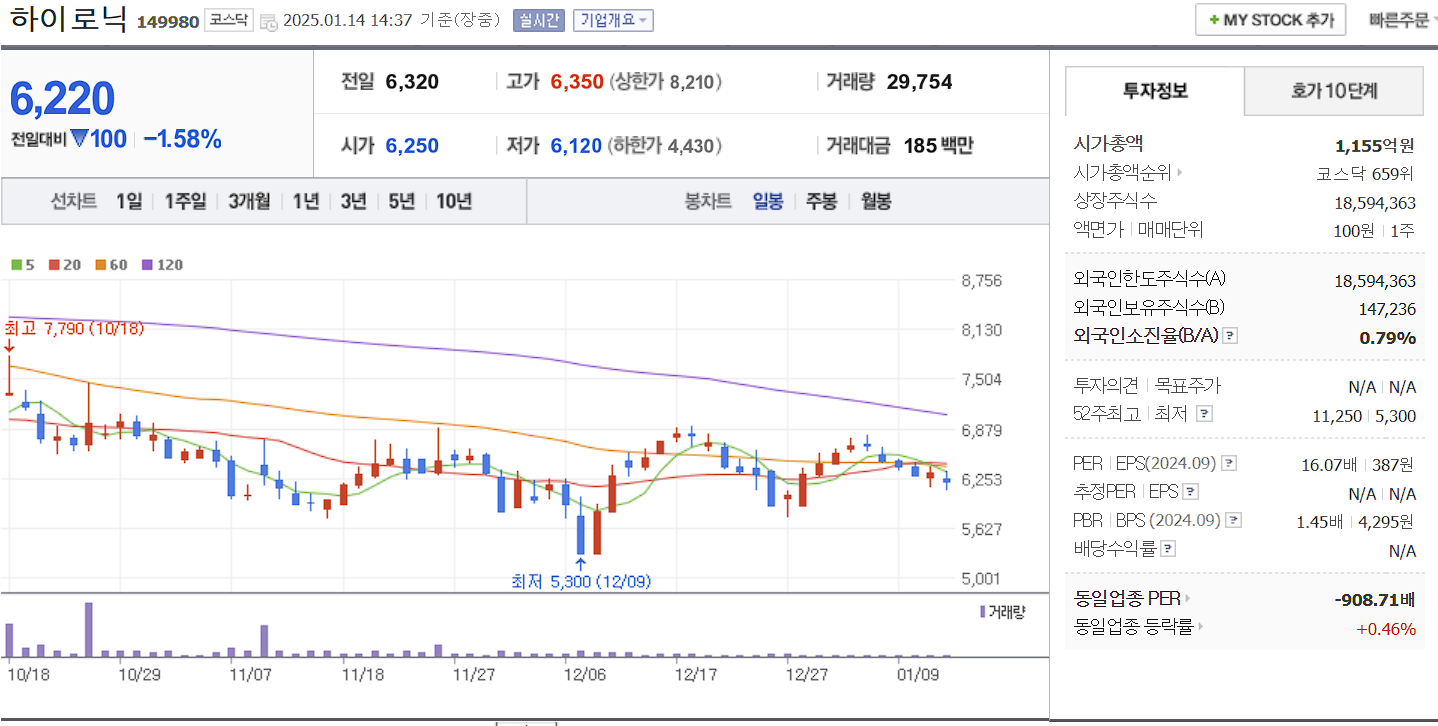Open the PBR/BPS(2024.09) help icon

tap(1234, 519)
